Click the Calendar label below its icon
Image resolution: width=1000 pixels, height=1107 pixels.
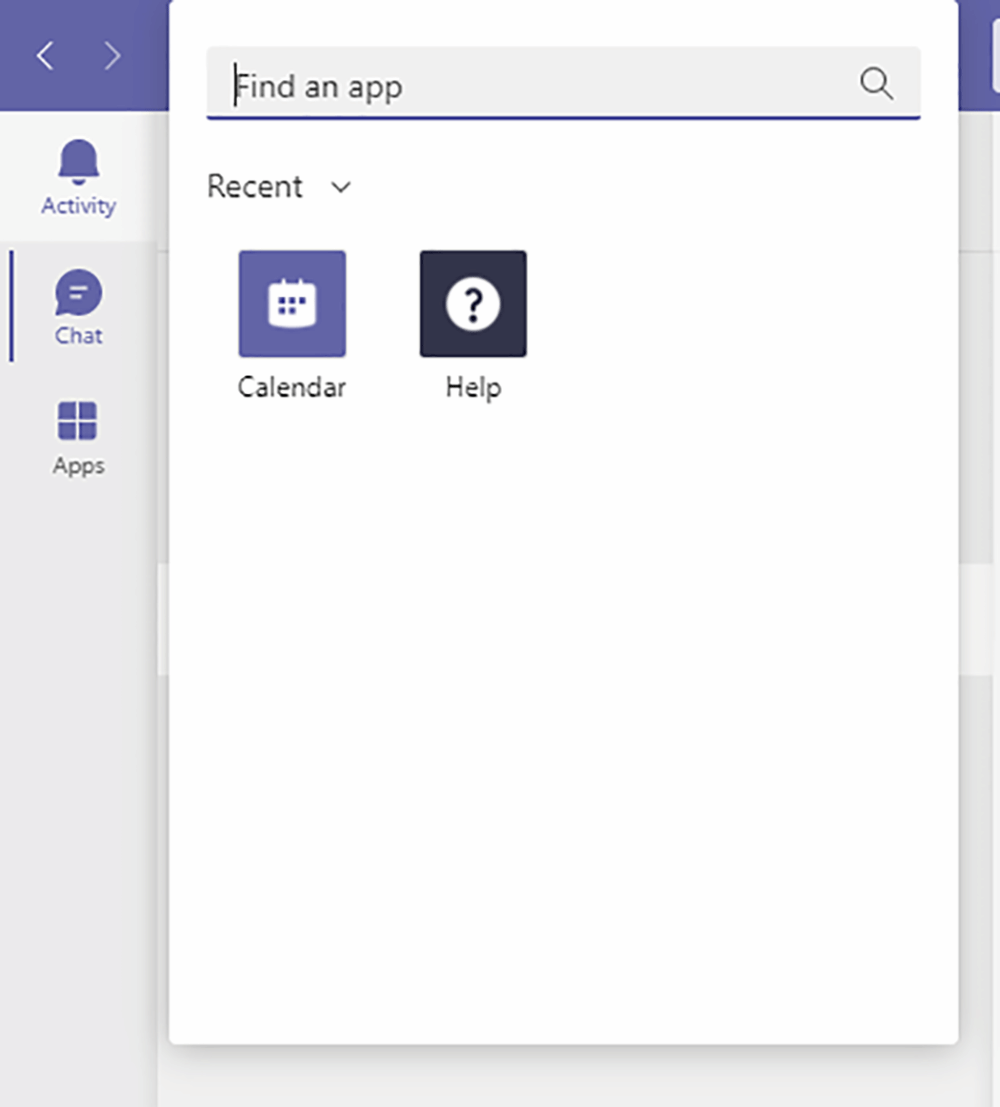291,387
